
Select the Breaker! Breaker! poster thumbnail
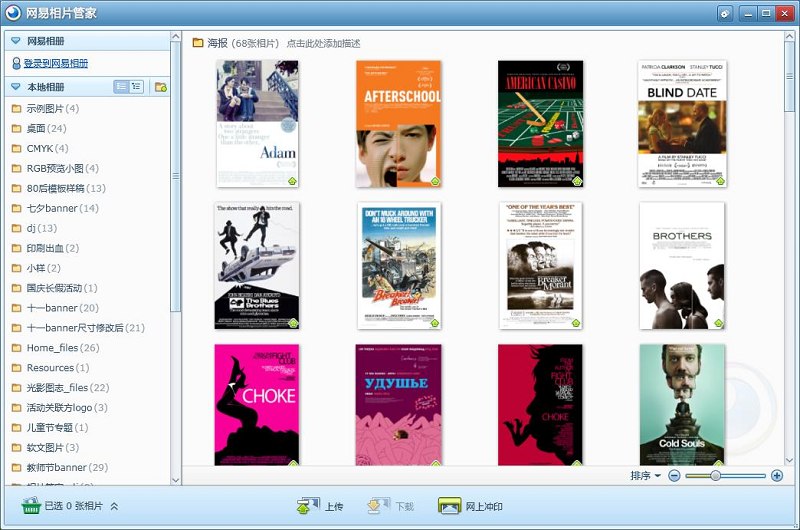399,265
